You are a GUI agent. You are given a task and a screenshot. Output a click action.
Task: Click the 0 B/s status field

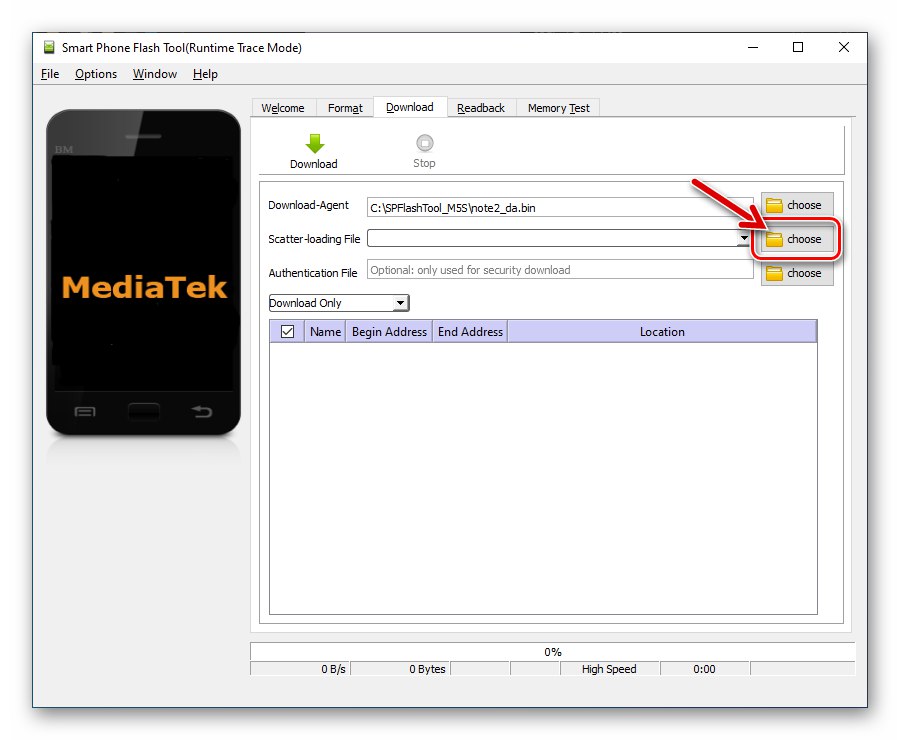pyautogui.click(x=300, y=669)
